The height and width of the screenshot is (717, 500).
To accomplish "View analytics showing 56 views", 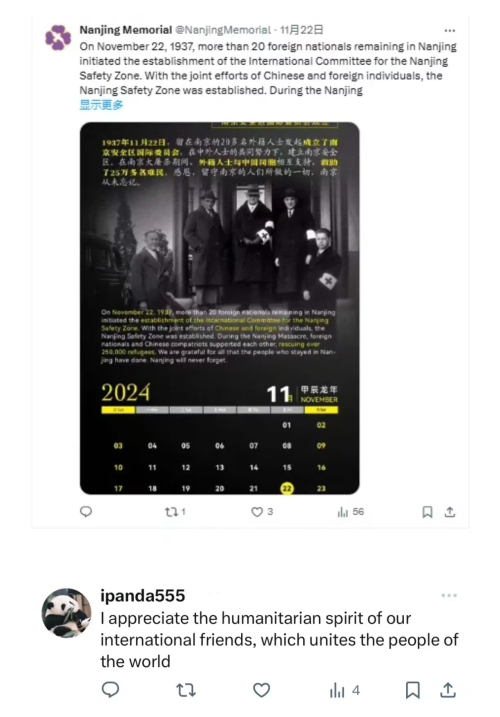I will [x=350, y=512].
